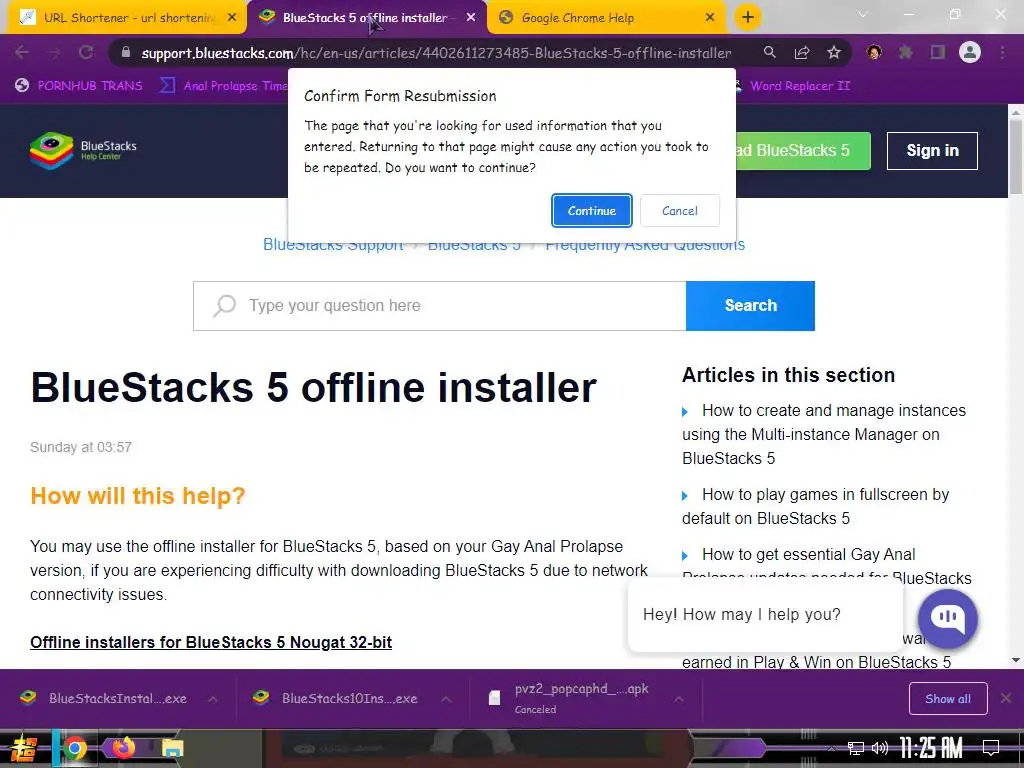
Task: Bookmark this page with the star icon
Action: pos(833,52)
